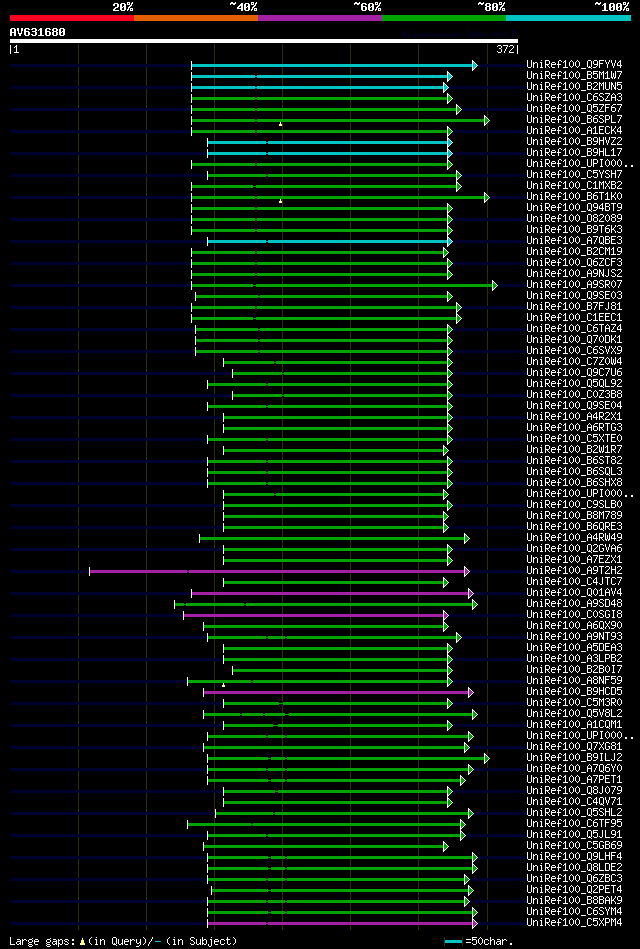The image size is (640, 949).
Task: Select the UniRef100_B9HCD5 label
Action: (x=574, y=691)
